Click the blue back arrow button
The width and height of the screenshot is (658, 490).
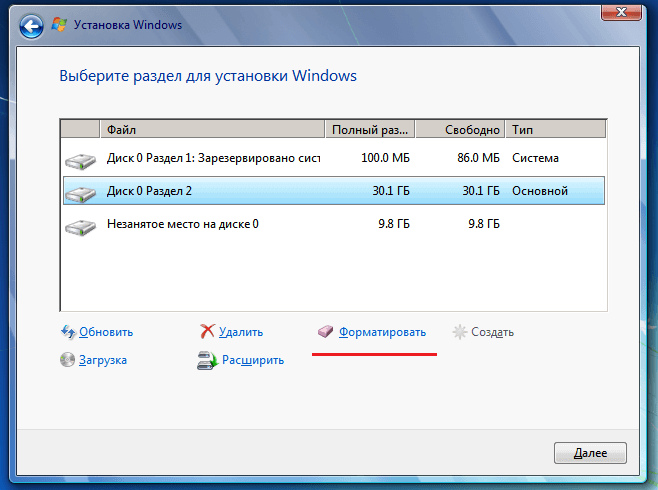(31, 27)
